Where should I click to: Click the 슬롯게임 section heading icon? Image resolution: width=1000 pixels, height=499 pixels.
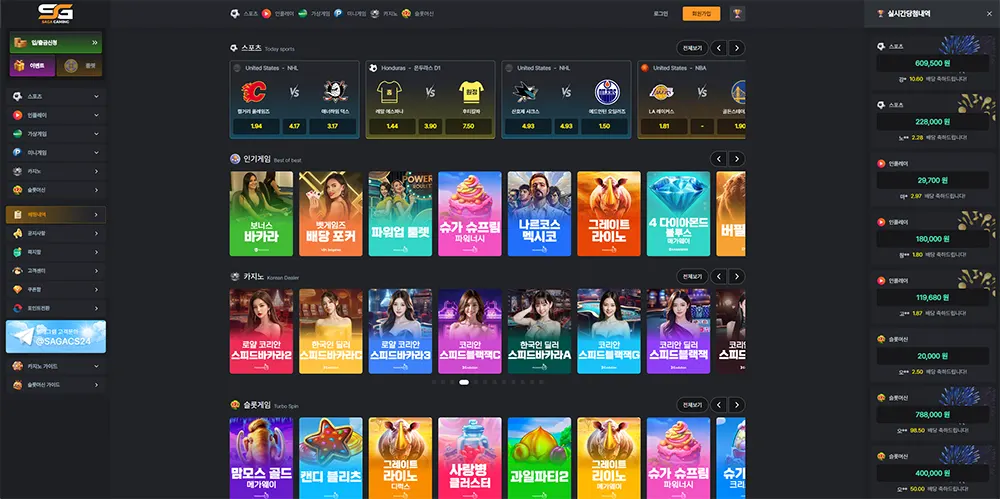pyautogui.click(x=235, y=405)
